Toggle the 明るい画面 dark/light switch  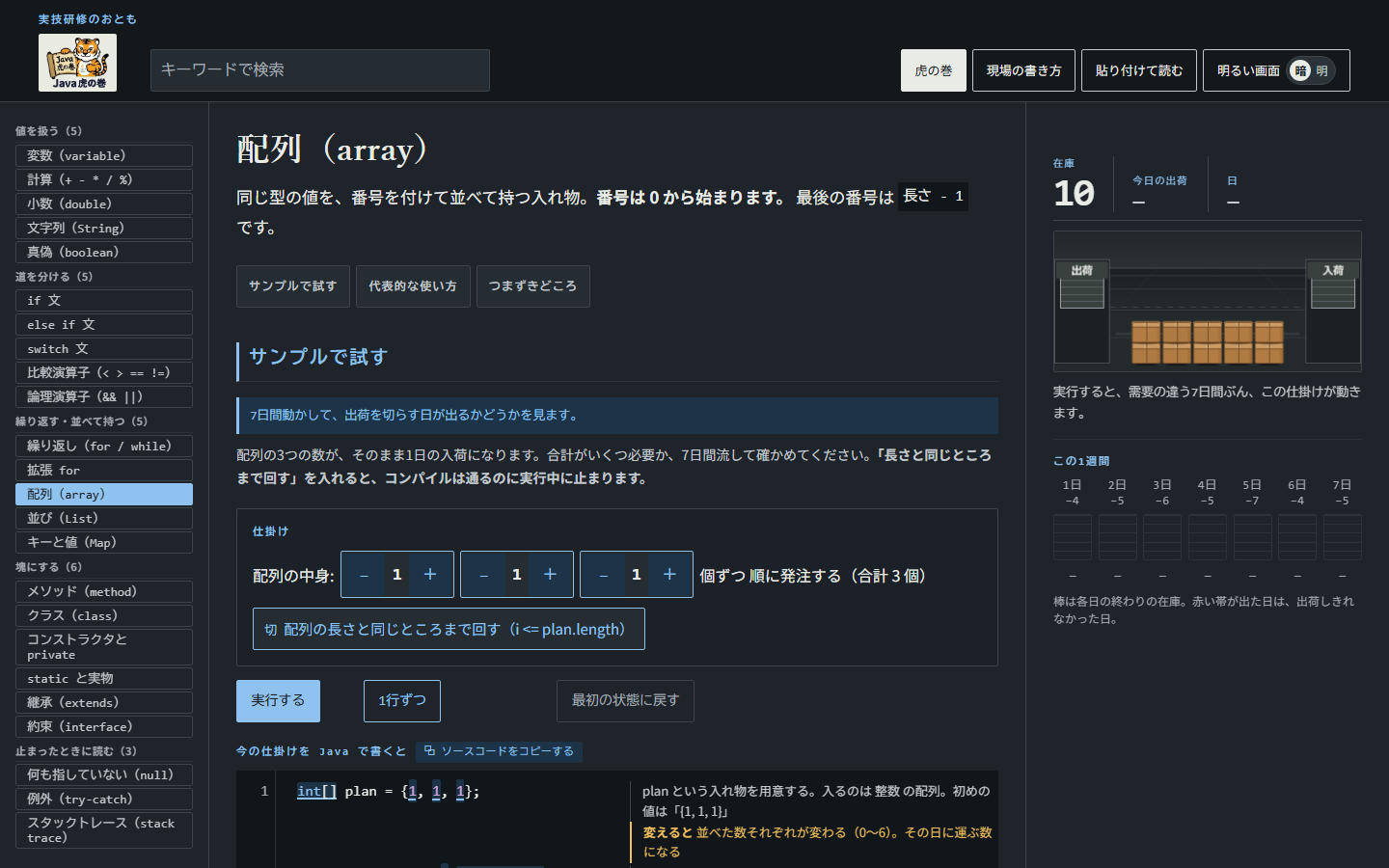(1311, 70)
